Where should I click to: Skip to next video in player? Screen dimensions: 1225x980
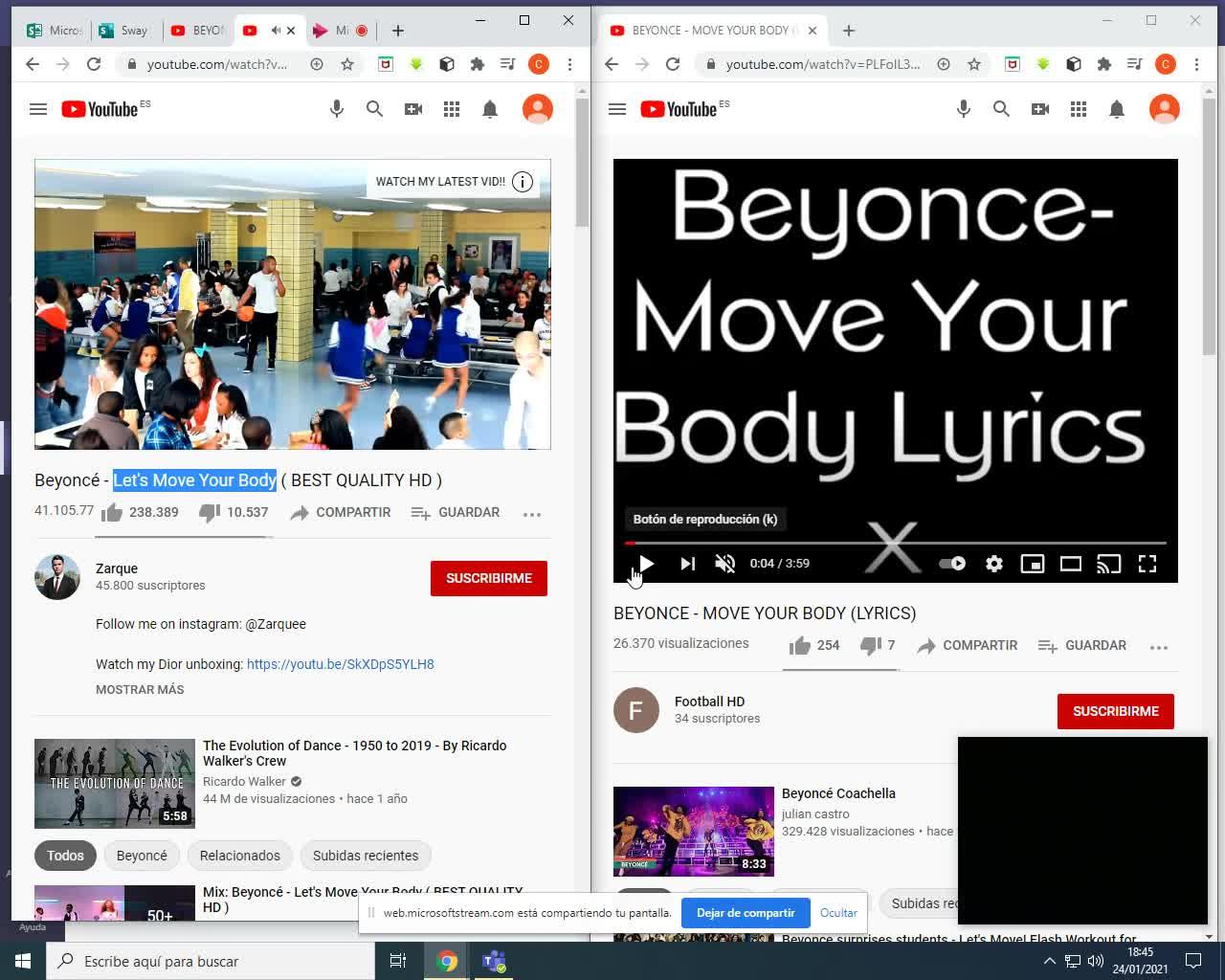click(687, 564)
